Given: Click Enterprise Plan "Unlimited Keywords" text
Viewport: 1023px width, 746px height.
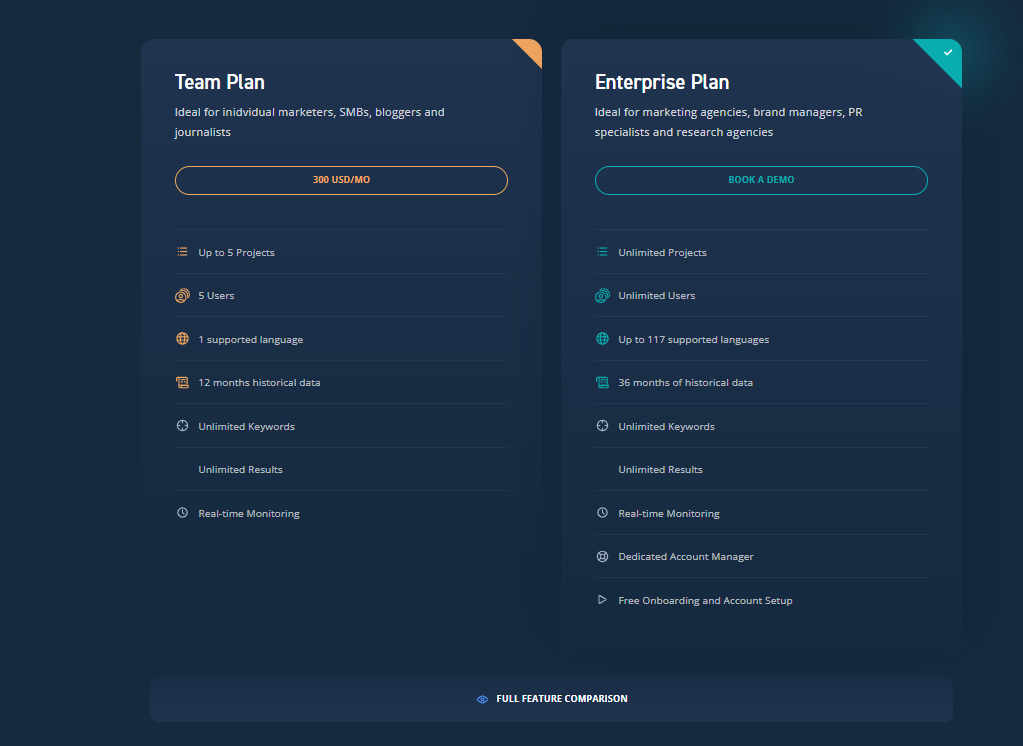Looking at the screenshot, I should (667, 427).
